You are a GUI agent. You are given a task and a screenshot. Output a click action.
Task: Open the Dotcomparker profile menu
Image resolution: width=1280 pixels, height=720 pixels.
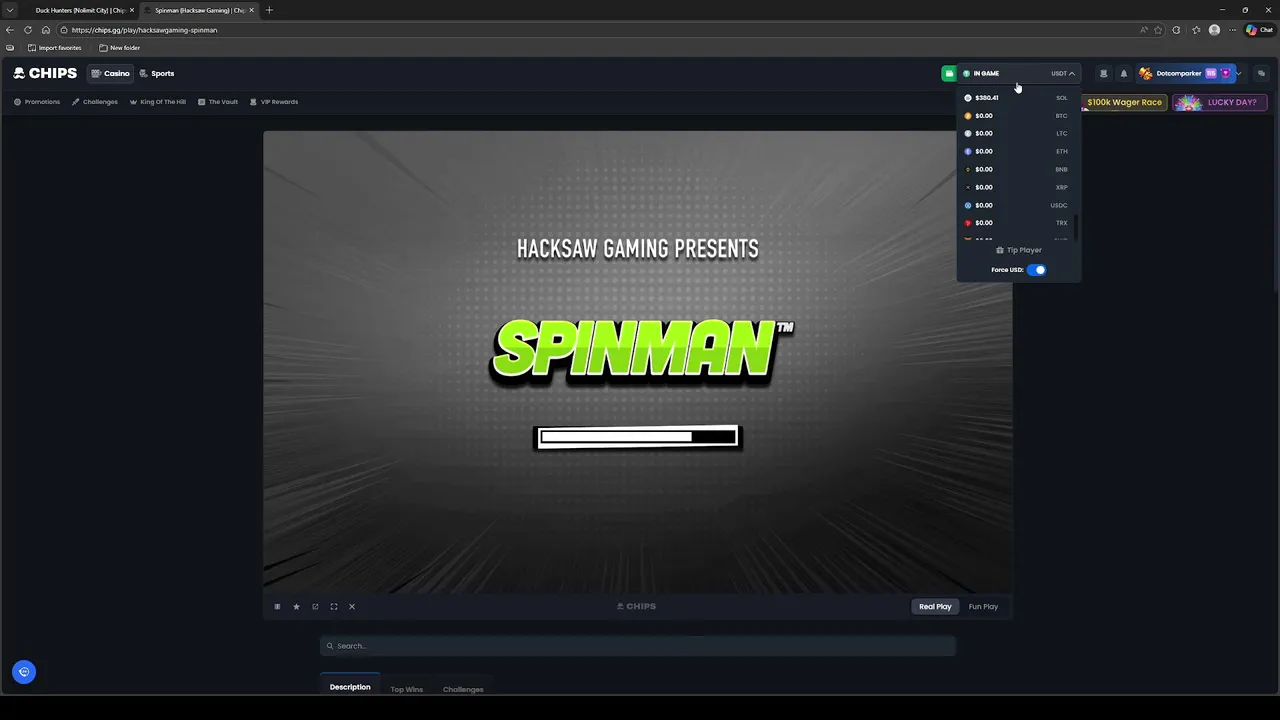pos(1190,73)
